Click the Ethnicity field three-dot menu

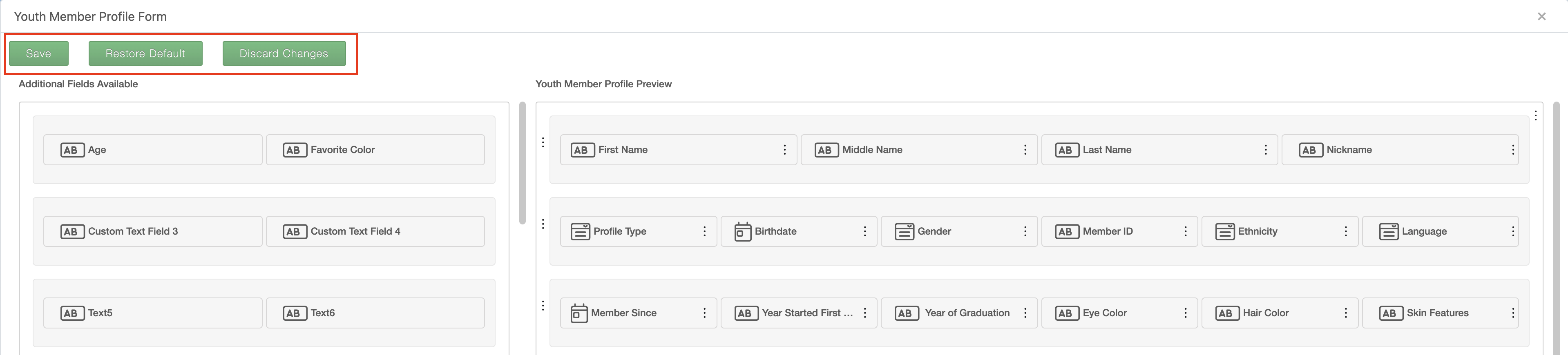pos(1345,231)
